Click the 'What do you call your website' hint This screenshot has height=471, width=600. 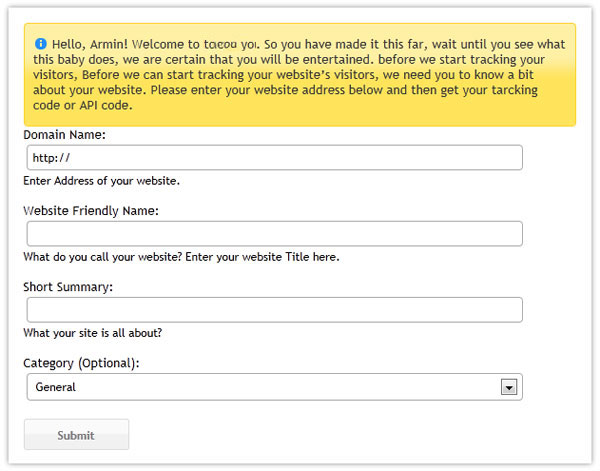[x=181, y=257]
